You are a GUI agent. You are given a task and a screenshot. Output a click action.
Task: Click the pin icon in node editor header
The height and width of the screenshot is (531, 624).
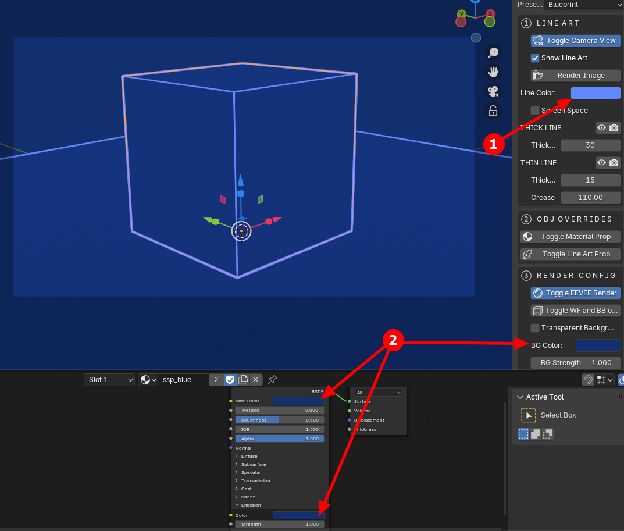(272, 380)
